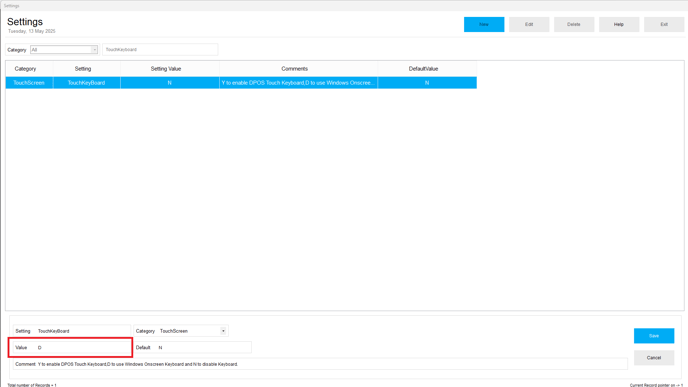Open the Help button

point(619,25)
